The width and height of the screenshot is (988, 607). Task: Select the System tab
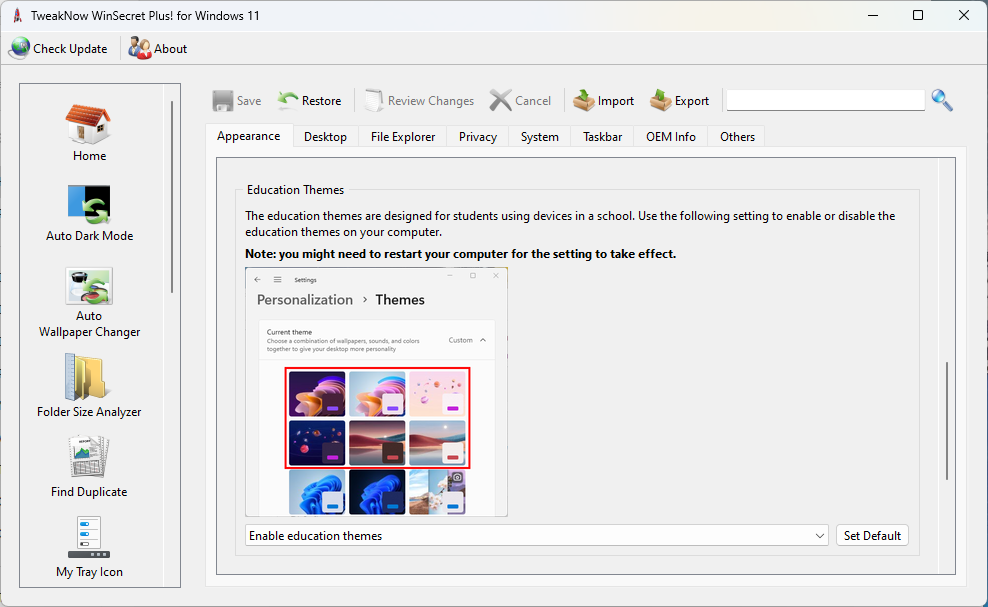(539, 137)
